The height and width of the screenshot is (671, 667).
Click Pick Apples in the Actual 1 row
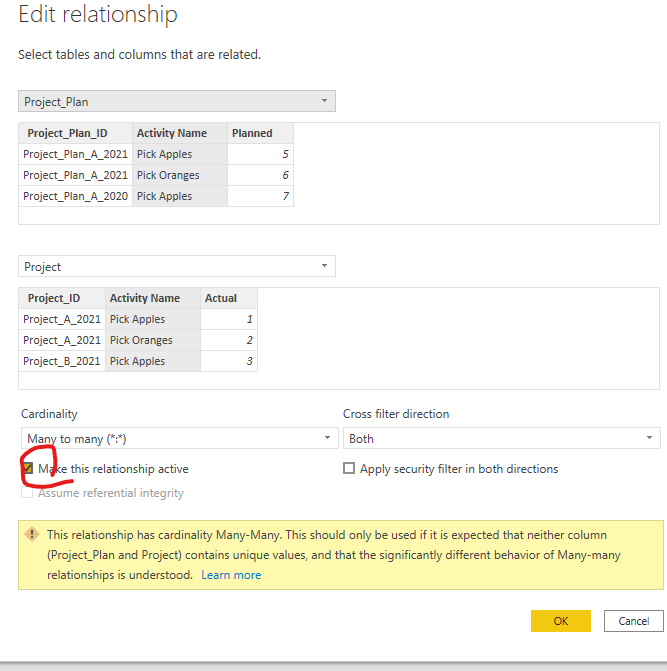153,319
